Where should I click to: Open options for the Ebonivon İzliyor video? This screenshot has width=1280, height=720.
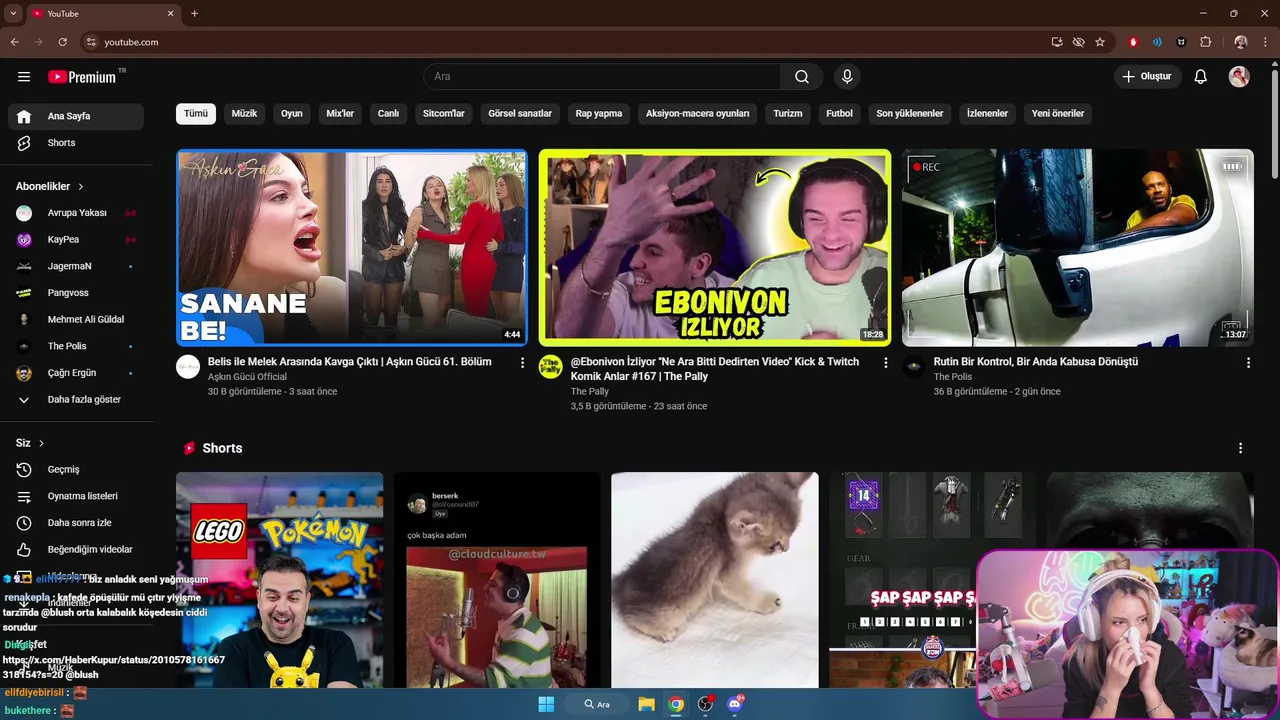point(885,363)
